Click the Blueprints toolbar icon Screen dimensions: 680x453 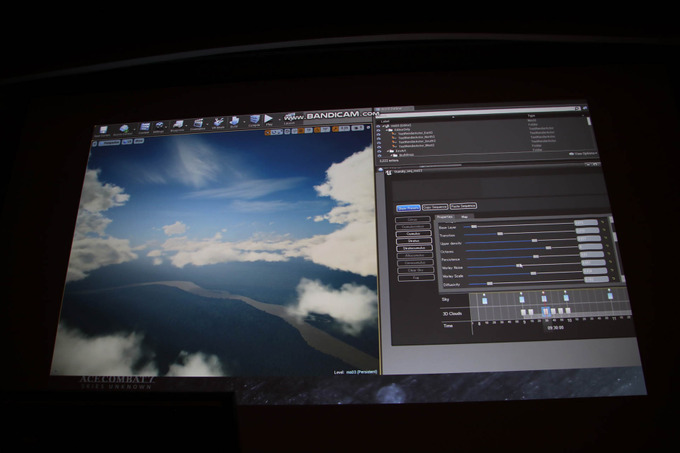point(178,124)
